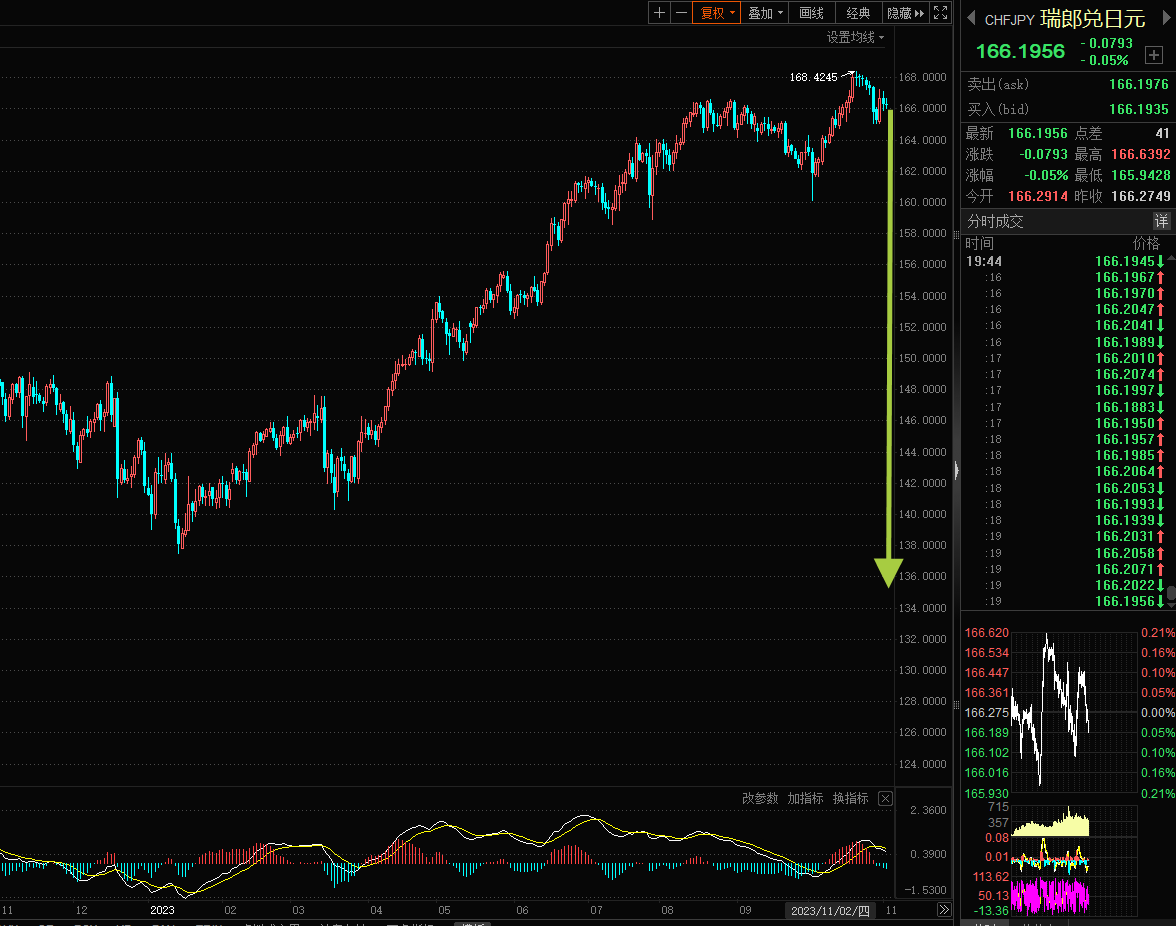The height and width of the screenshot is (926, 1176).
Task: Click 加指标 to add an indicator
Action: 805,799
